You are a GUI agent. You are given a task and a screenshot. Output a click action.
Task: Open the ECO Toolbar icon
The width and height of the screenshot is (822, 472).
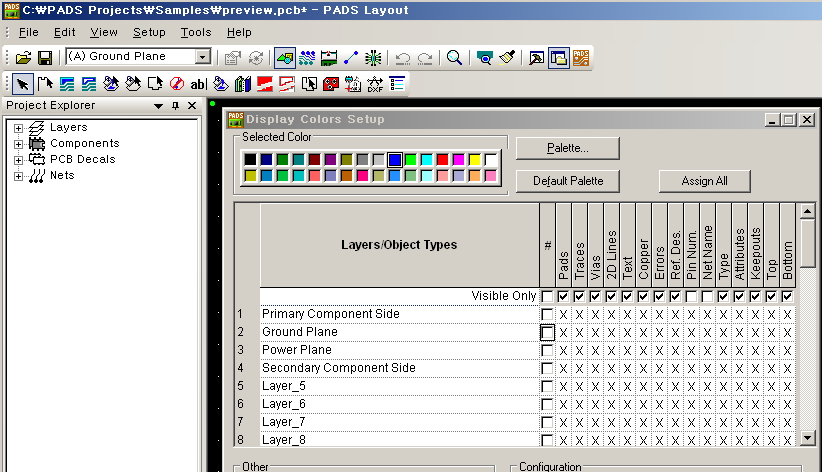pos(351,58)
